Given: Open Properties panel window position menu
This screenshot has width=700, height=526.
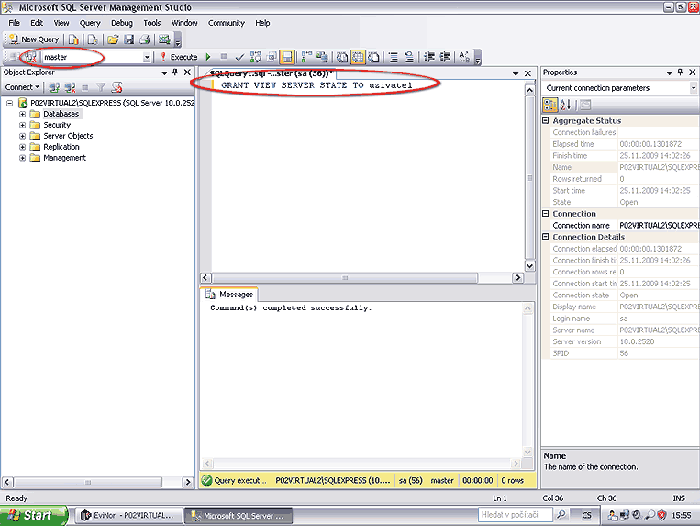Looking at the screenshot, I should click(669, 73).
